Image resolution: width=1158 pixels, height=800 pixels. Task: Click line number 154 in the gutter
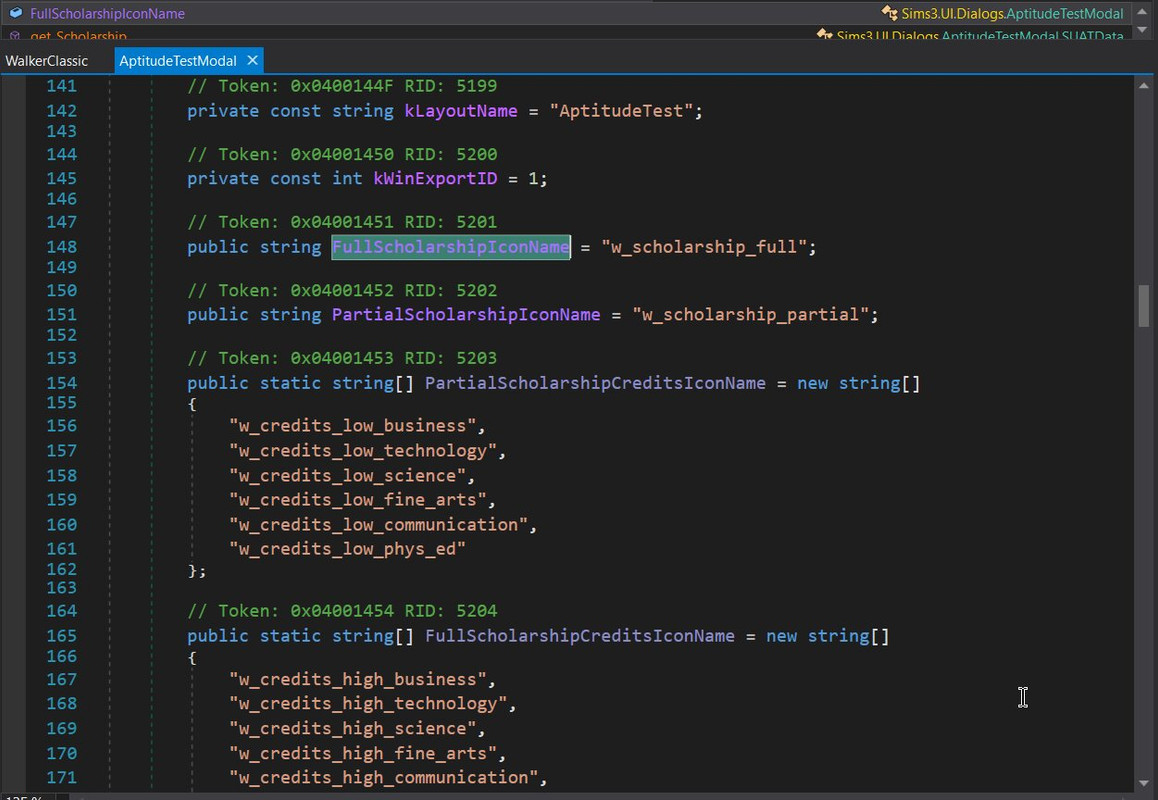coord(61,383)
